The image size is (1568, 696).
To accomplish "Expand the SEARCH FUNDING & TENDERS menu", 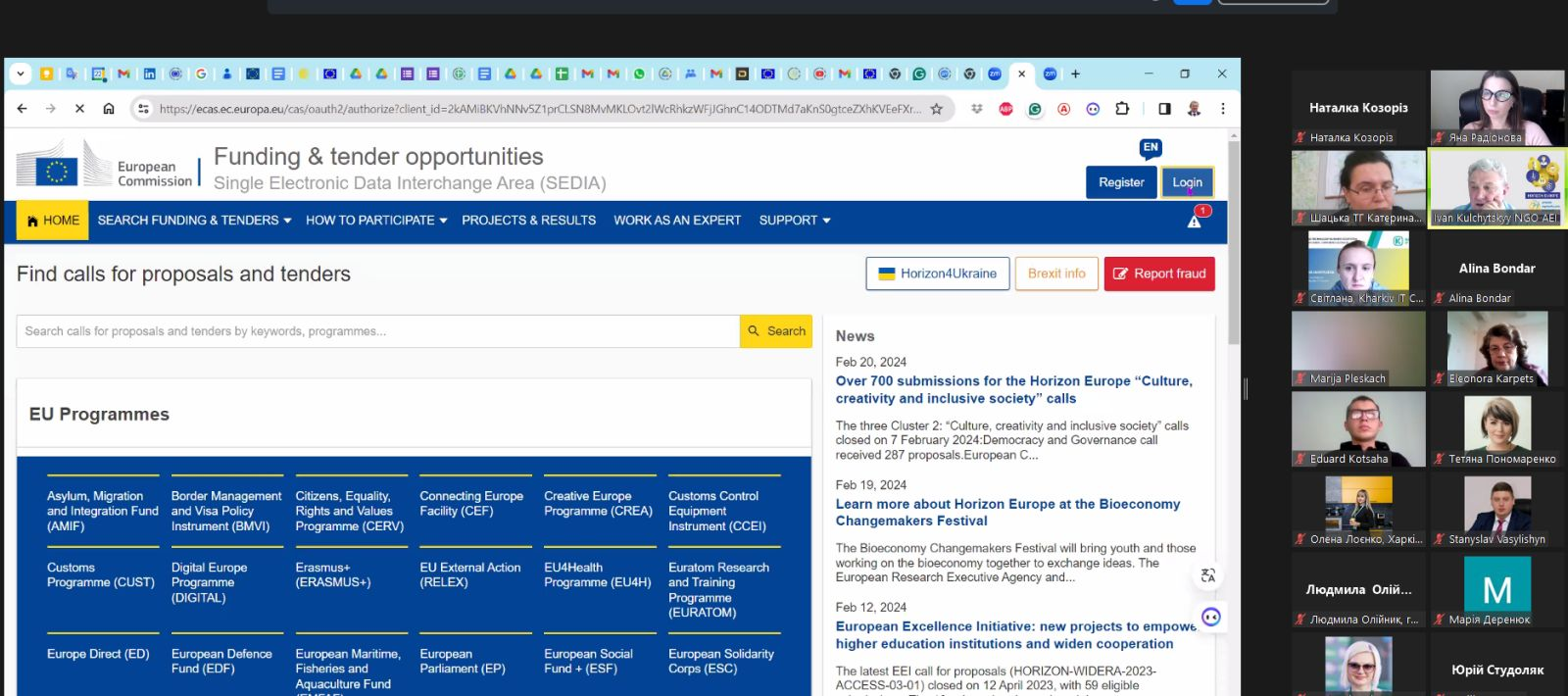I will click(194, 221).
